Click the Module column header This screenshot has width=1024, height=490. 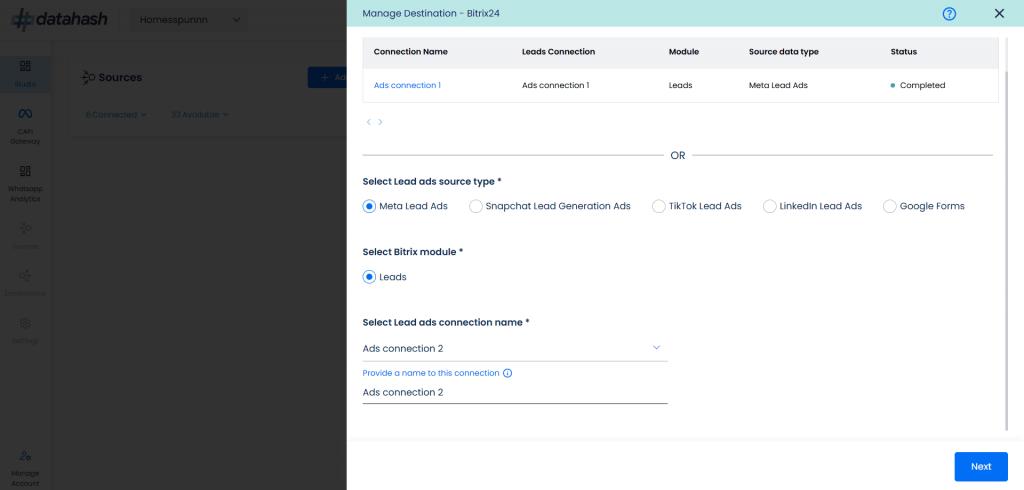coord(684,52)
